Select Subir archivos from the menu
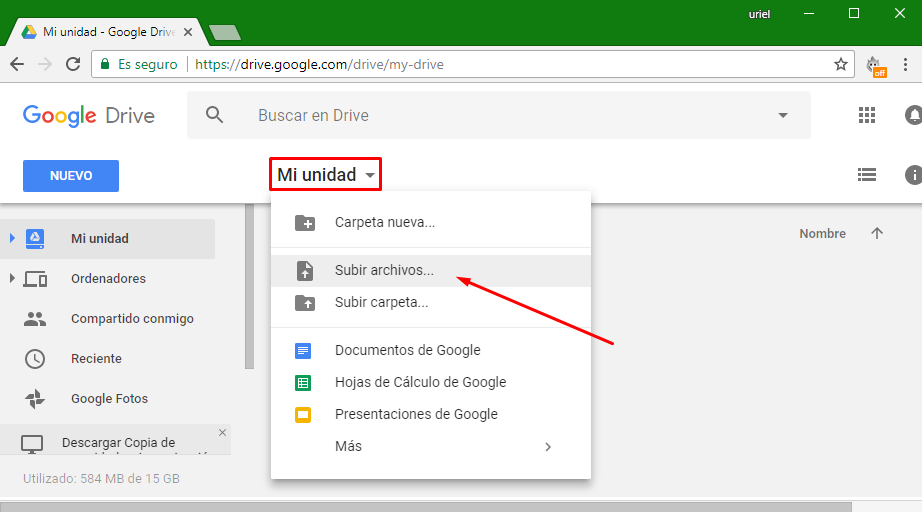 coord(431,270)
